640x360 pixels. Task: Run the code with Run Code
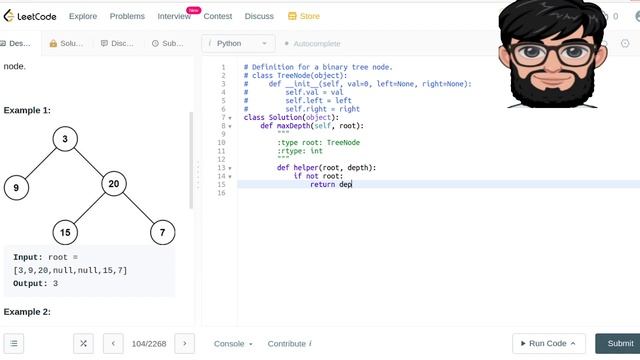(x=549, y=344)
